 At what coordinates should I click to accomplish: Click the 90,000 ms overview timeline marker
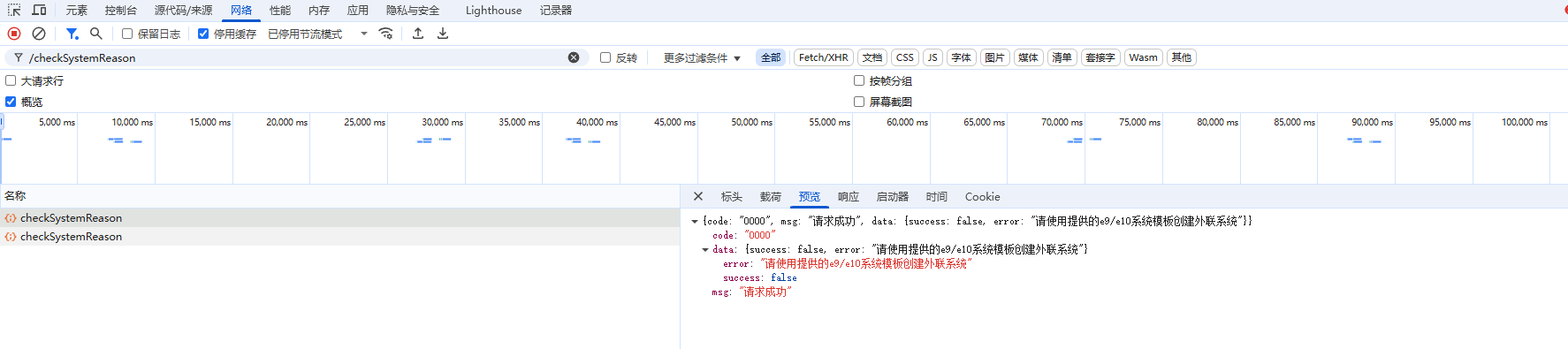coord(1372,122)
